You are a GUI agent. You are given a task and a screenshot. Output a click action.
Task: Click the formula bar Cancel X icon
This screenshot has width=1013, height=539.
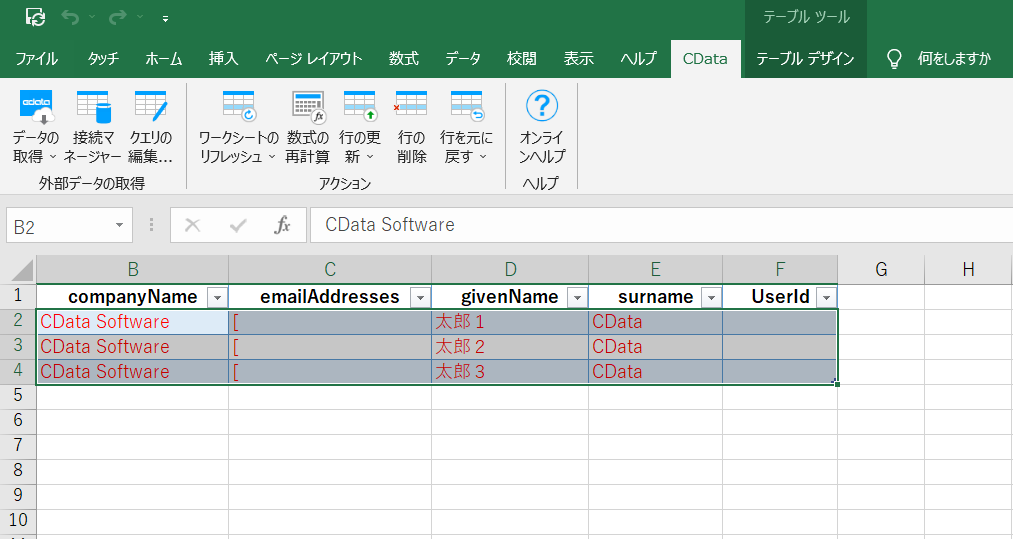(193, 225)
